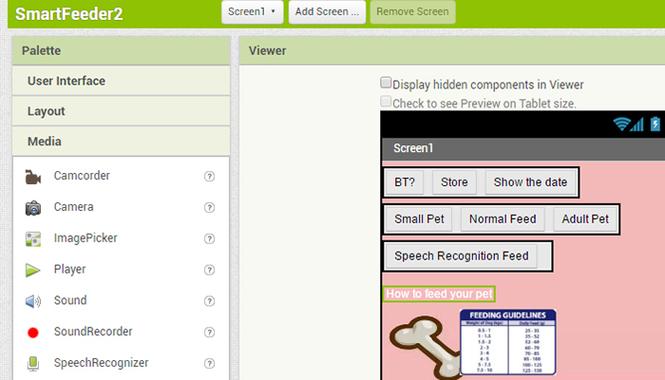Click the Viewer panel header
Screen dimensions: 665x380
(452, 50)
